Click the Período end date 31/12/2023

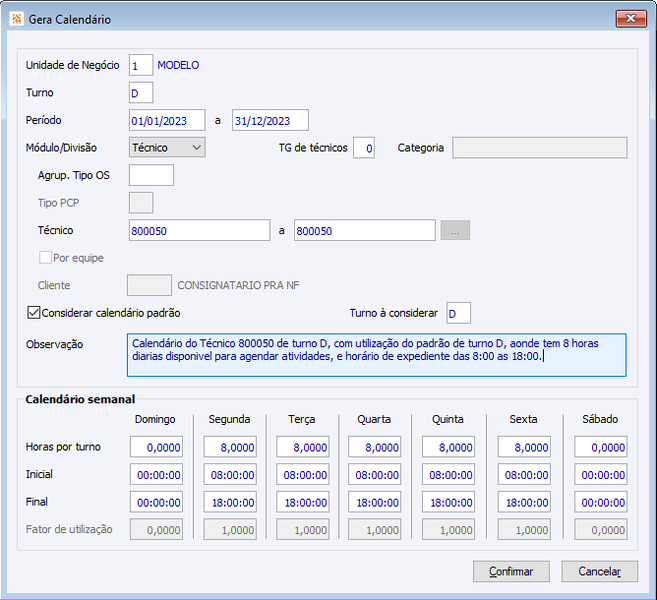pos(270,120)
